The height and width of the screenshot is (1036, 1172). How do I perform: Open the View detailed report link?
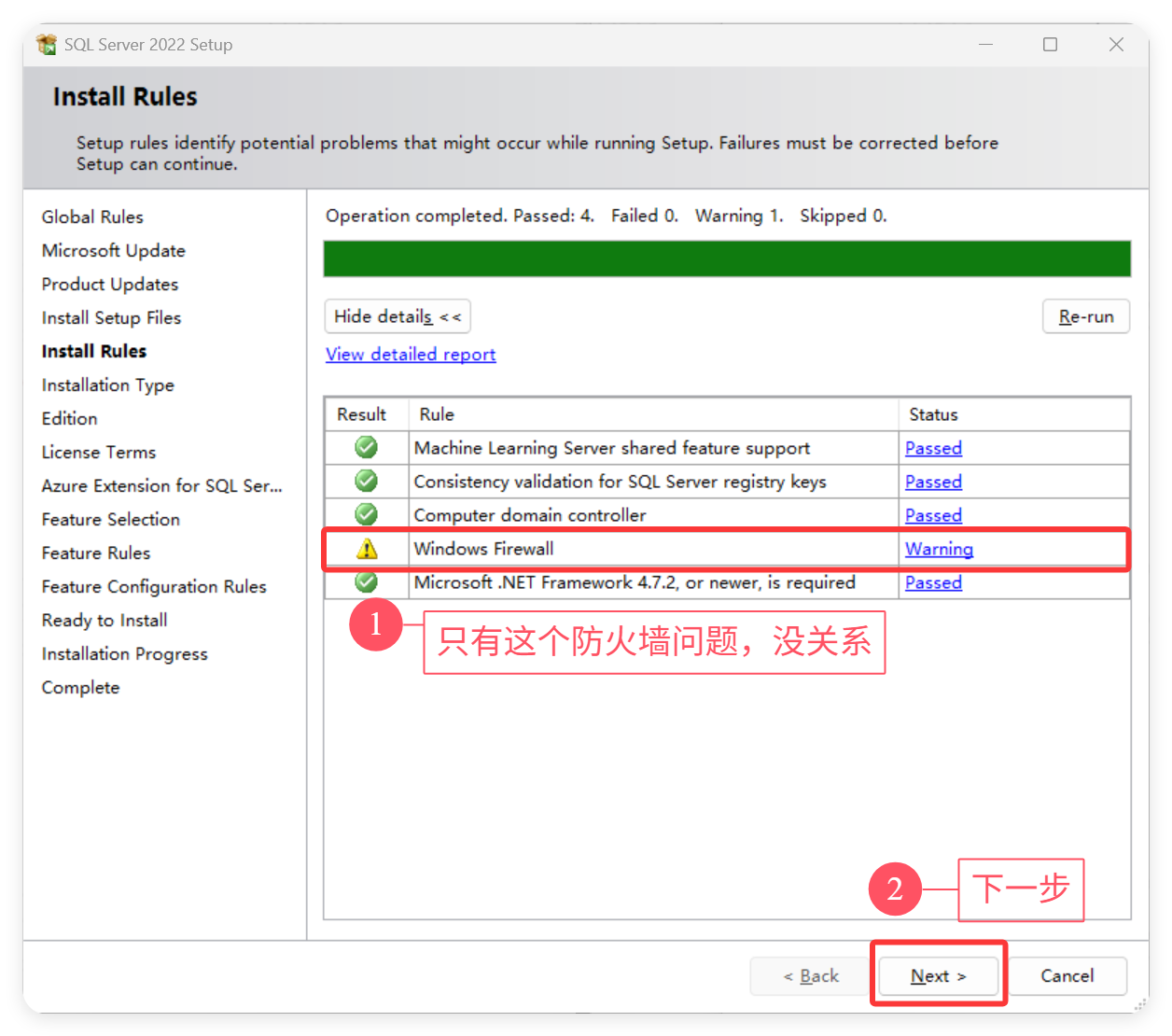[x=411, y=355]
